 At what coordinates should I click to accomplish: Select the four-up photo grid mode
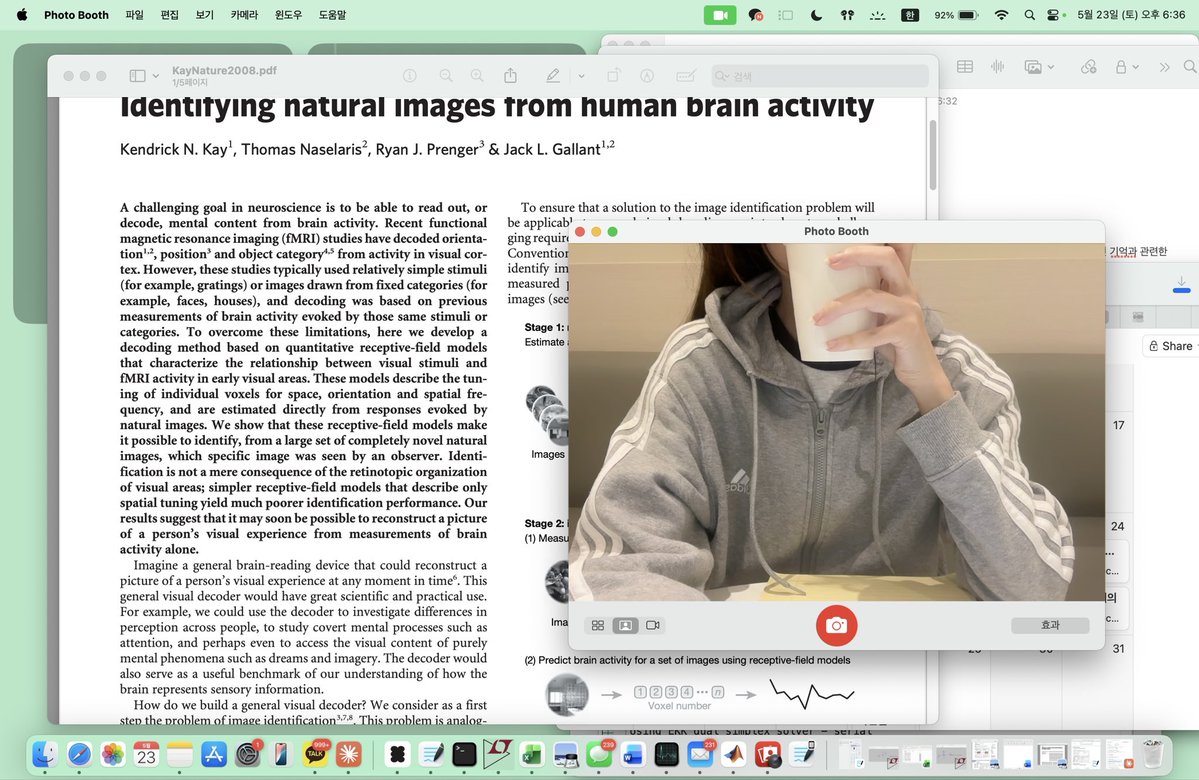598,626
